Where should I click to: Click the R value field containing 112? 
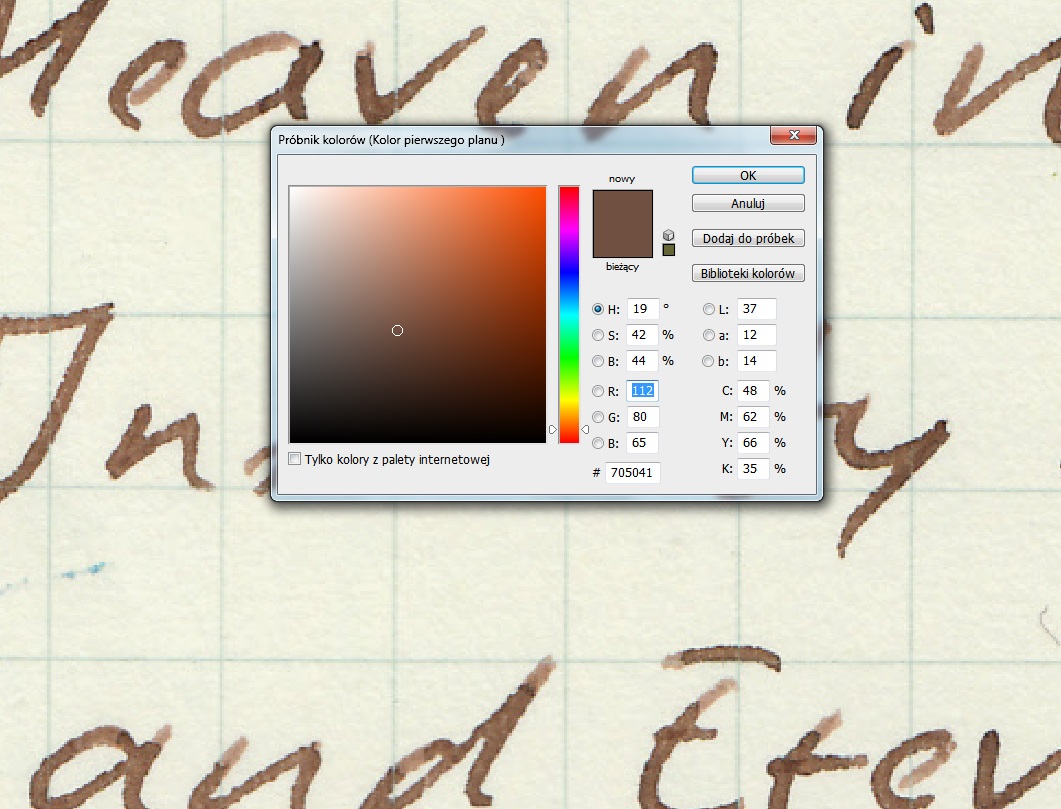641,391
